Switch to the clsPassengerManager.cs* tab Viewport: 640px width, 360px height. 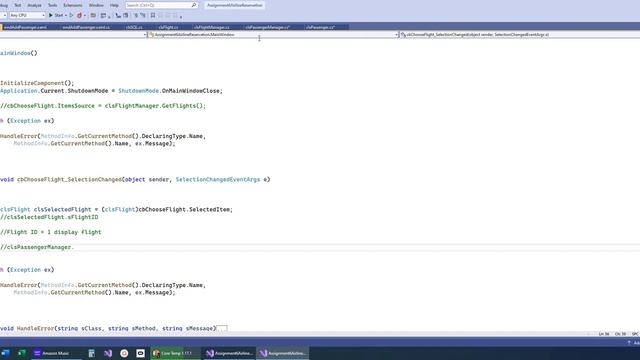pos(268,27)
